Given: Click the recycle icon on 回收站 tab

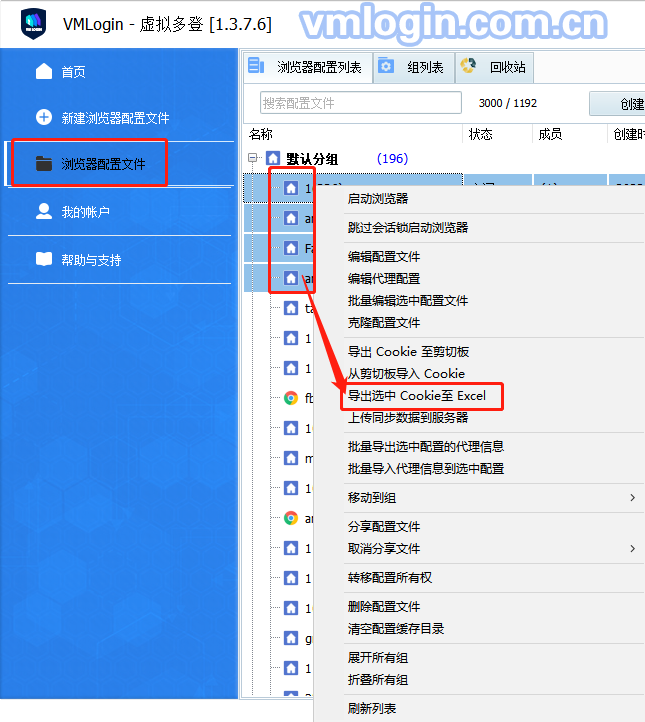Looking at the screenshot, I should point(468,66).
